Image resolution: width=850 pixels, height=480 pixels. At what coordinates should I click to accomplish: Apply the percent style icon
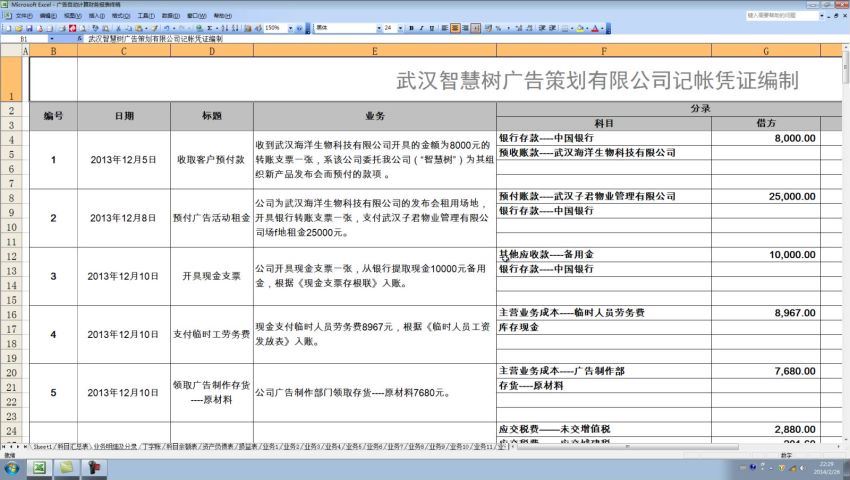click(x=498, y=28)
